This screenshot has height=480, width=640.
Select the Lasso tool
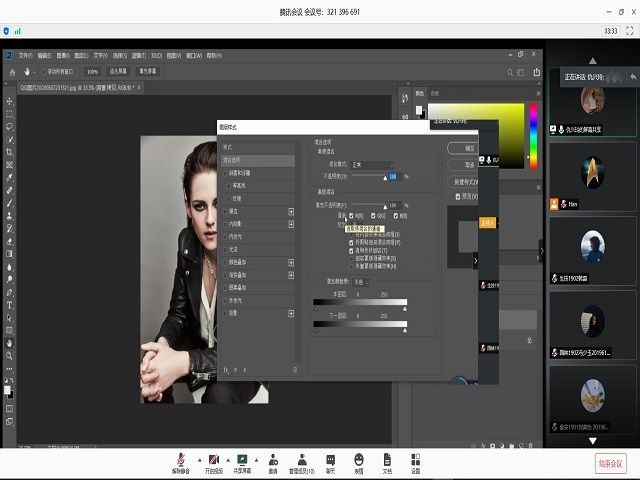point(9,126)
